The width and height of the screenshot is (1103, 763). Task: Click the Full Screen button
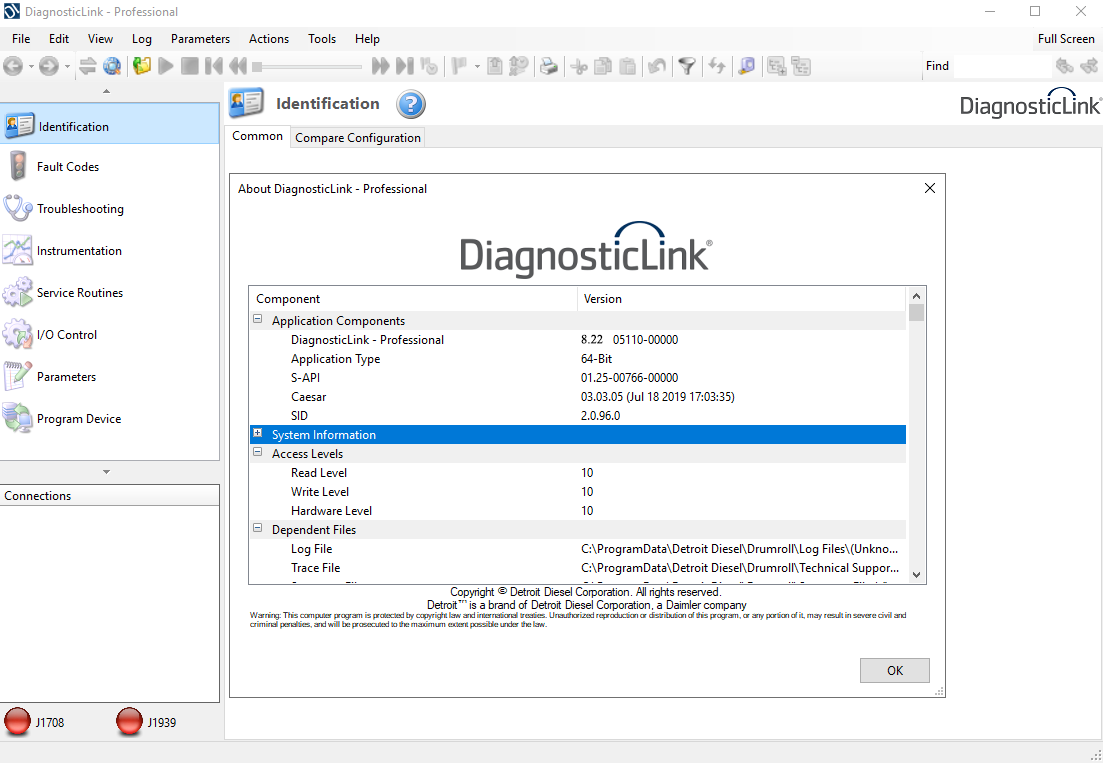point(1066,39)
